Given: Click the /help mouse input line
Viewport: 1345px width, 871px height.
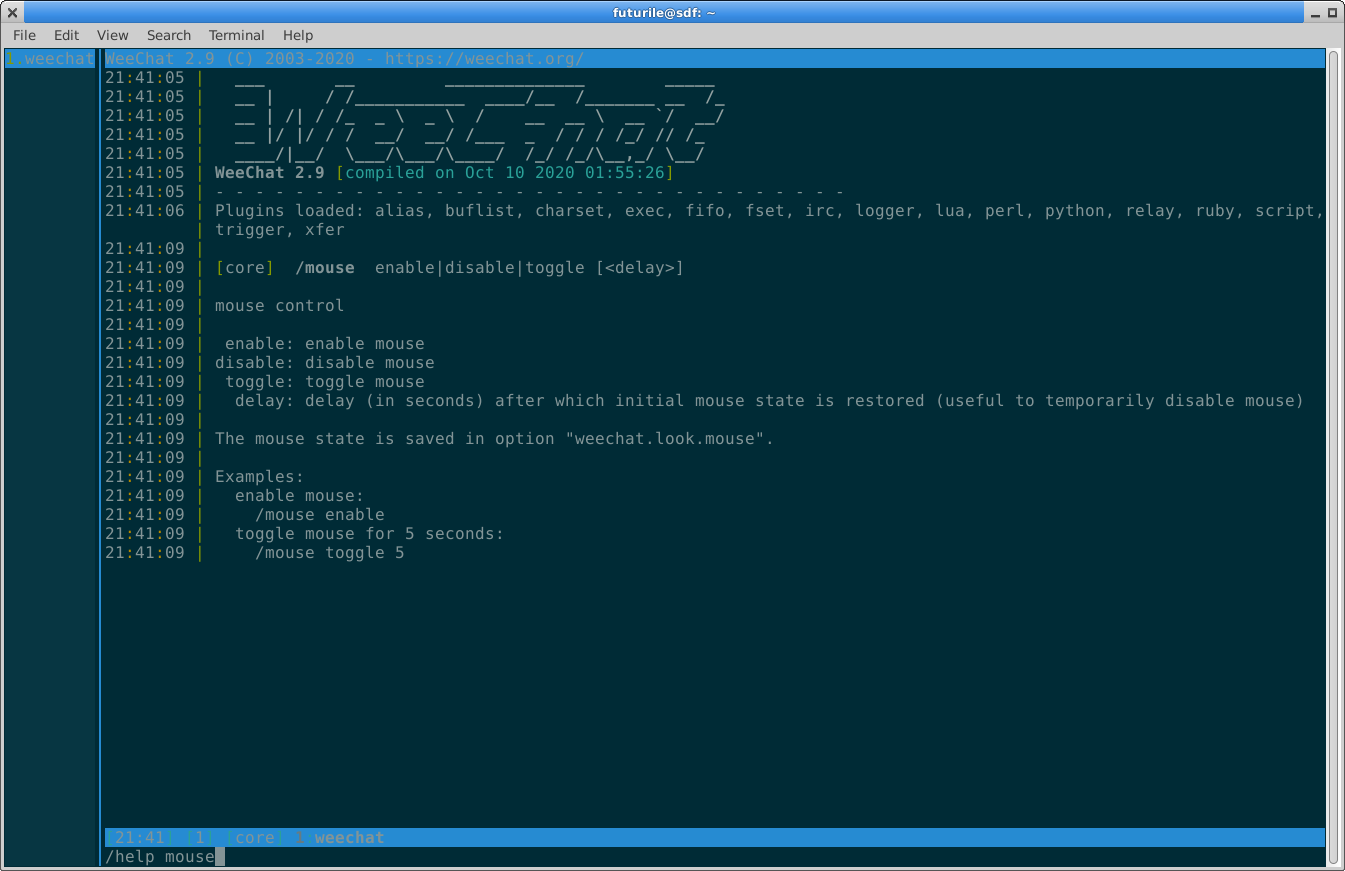Looking at the screenshot, I should coord(715,857).
